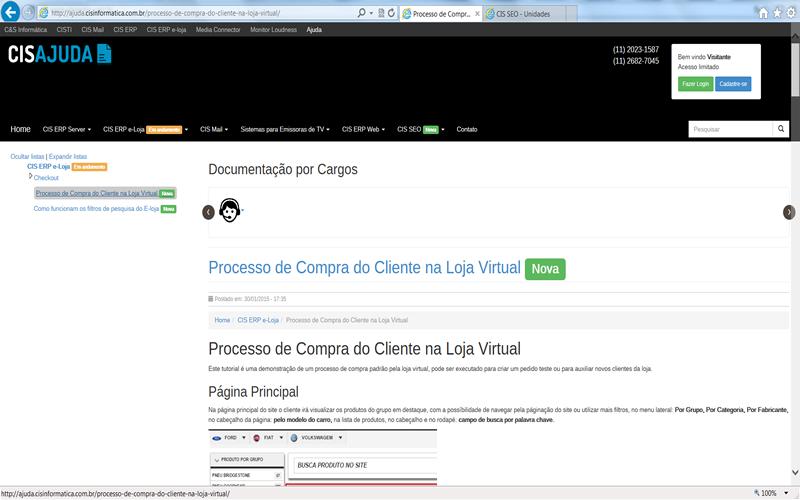Expand the CIS ERP Server menu
Viewport: 800px width, 500px height.
(x=66, y=130)
